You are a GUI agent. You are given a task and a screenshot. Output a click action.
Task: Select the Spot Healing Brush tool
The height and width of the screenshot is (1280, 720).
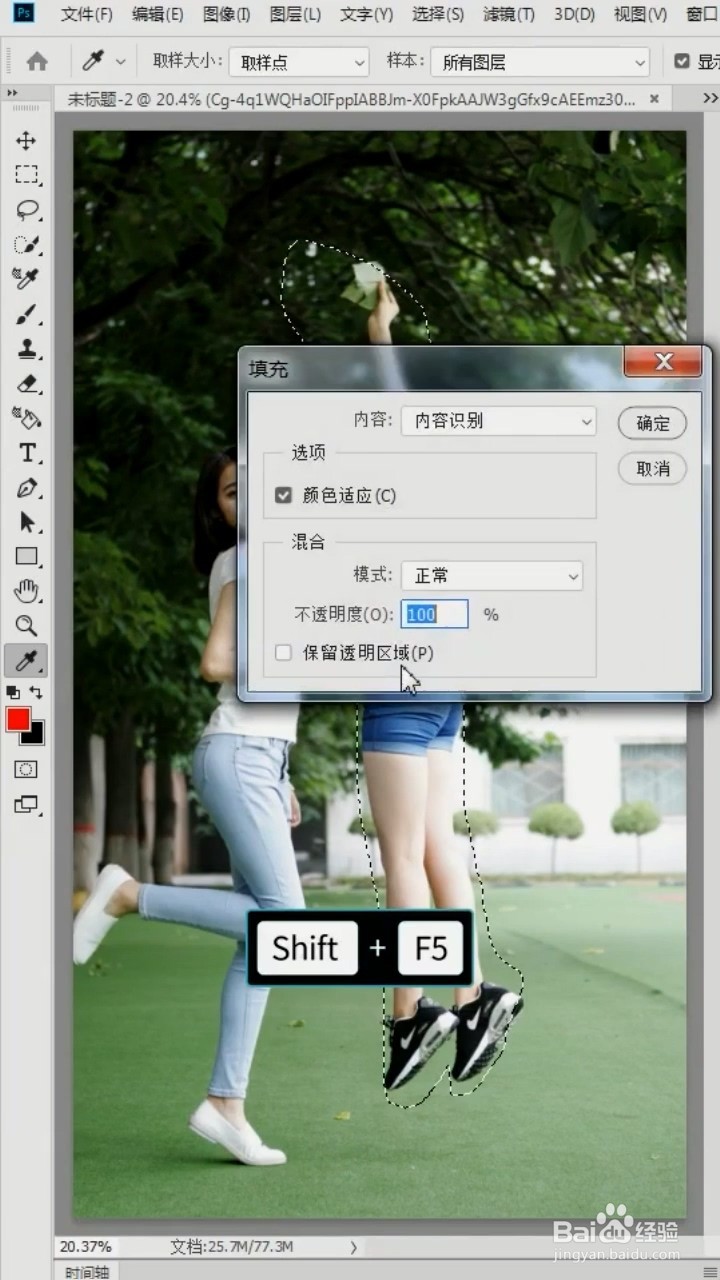(26, 280)
